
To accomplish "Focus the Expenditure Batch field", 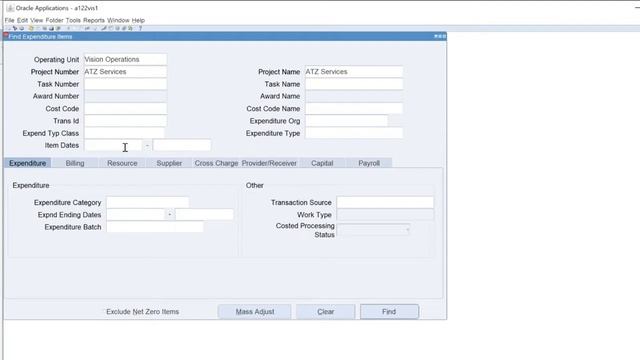I will [155, 227].
